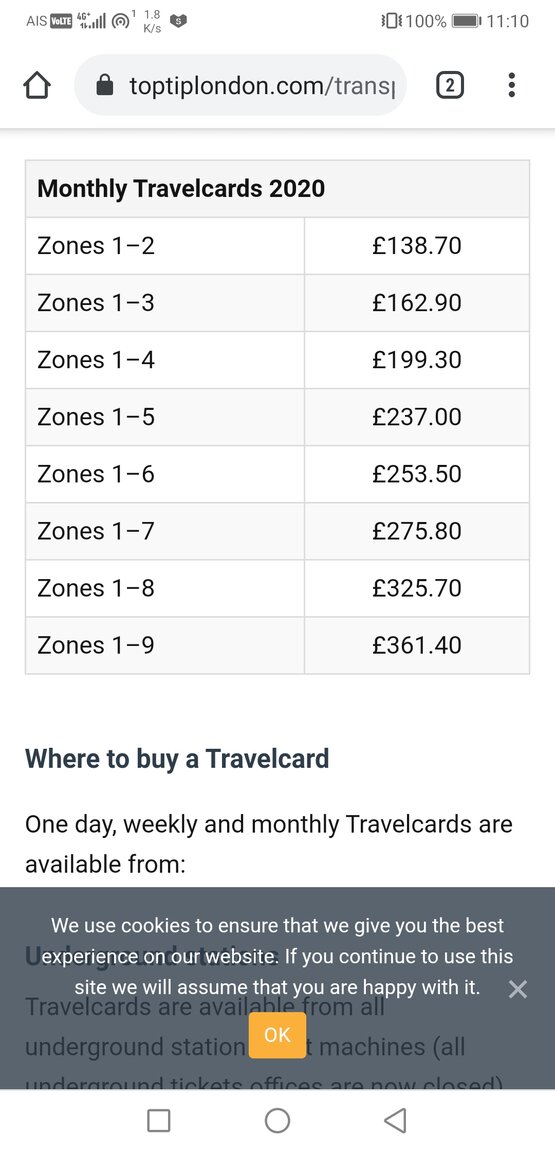Tap the Android back triangle button

(395, 1120)
